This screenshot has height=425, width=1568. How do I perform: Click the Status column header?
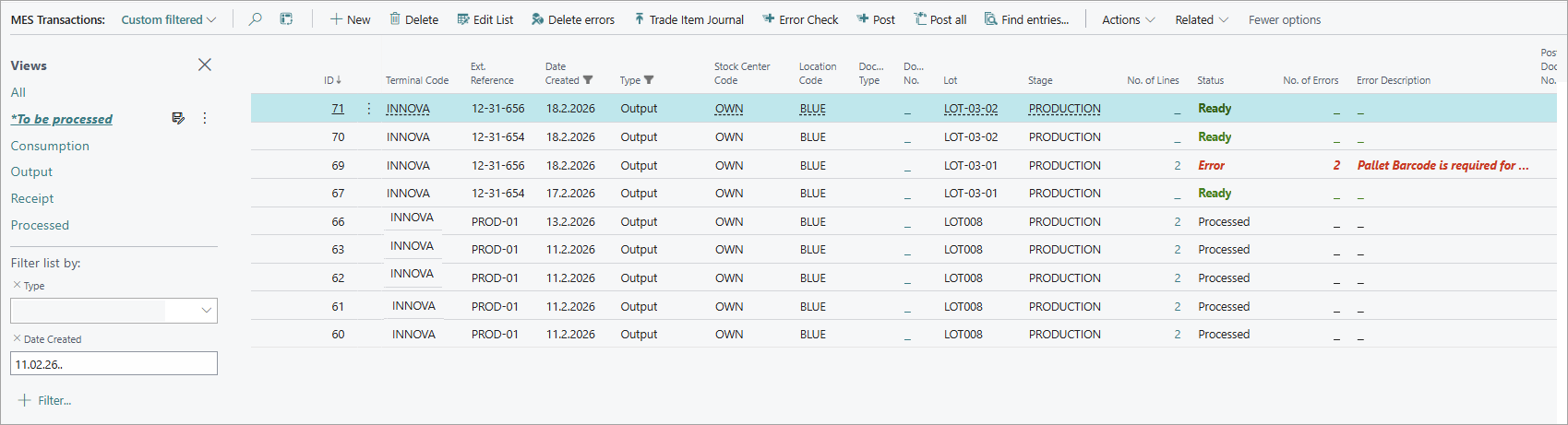tap(1210, 80)
